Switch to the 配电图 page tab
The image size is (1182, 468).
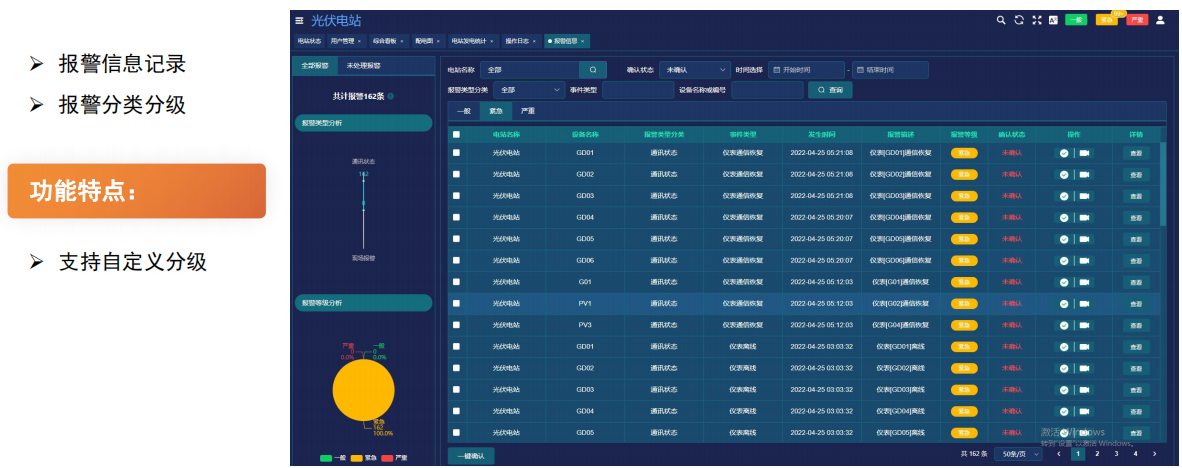coord(428,41)
